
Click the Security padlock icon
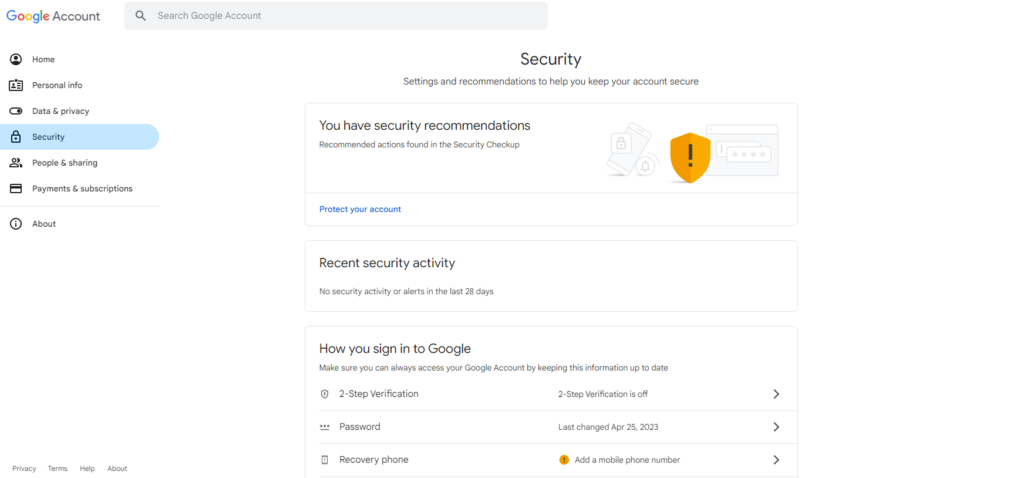pyautogui.click(x=16, y=137)
